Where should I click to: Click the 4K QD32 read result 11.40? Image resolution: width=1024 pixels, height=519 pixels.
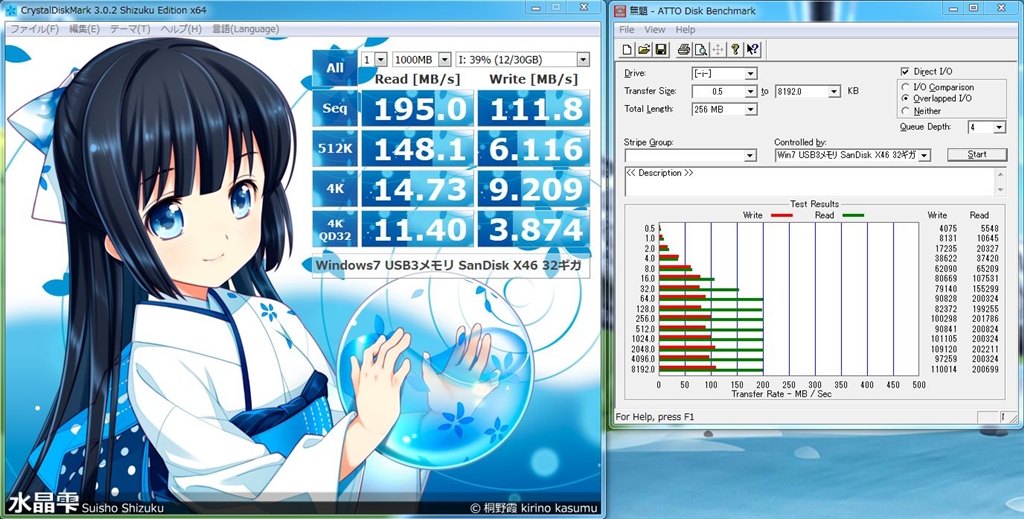417,229
